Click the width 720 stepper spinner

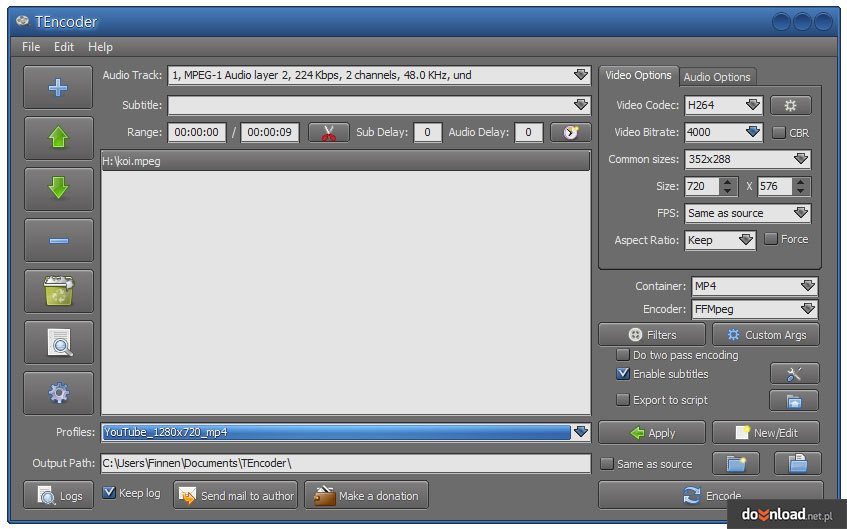[x=728, y=186]
